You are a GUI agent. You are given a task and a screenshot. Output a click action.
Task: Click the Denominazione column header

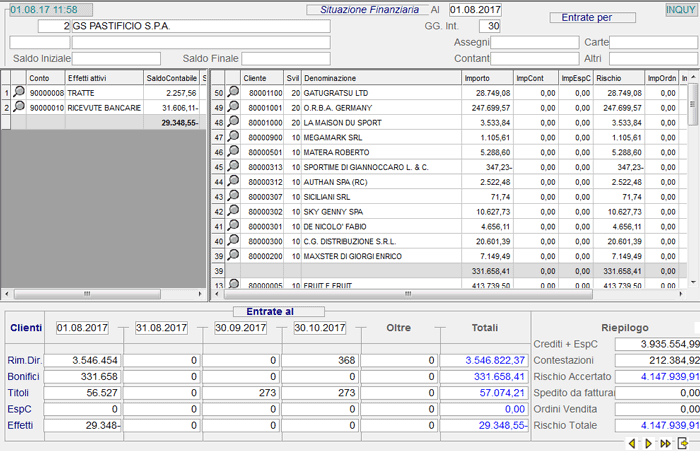point(381,78)
